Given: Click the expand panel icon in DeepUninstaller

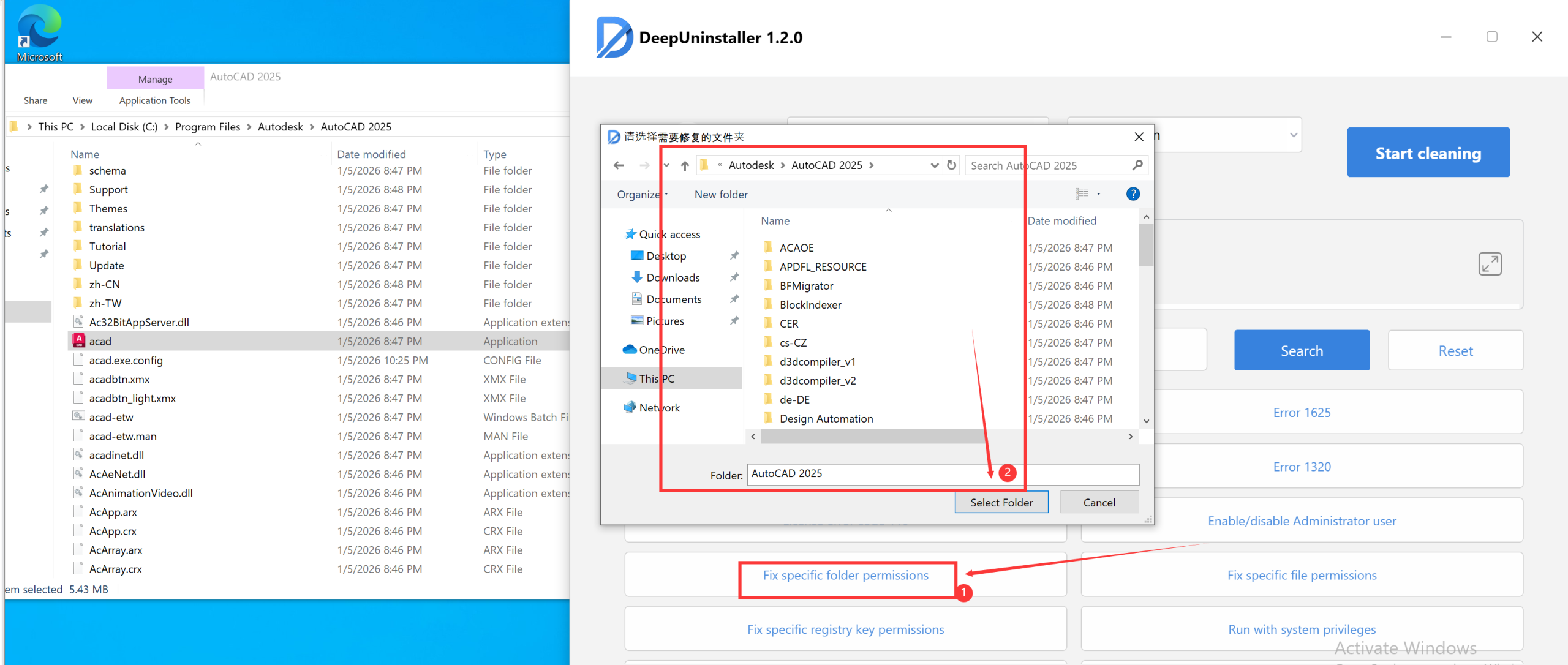Looking at the screenshot, I should (1490, 264).
